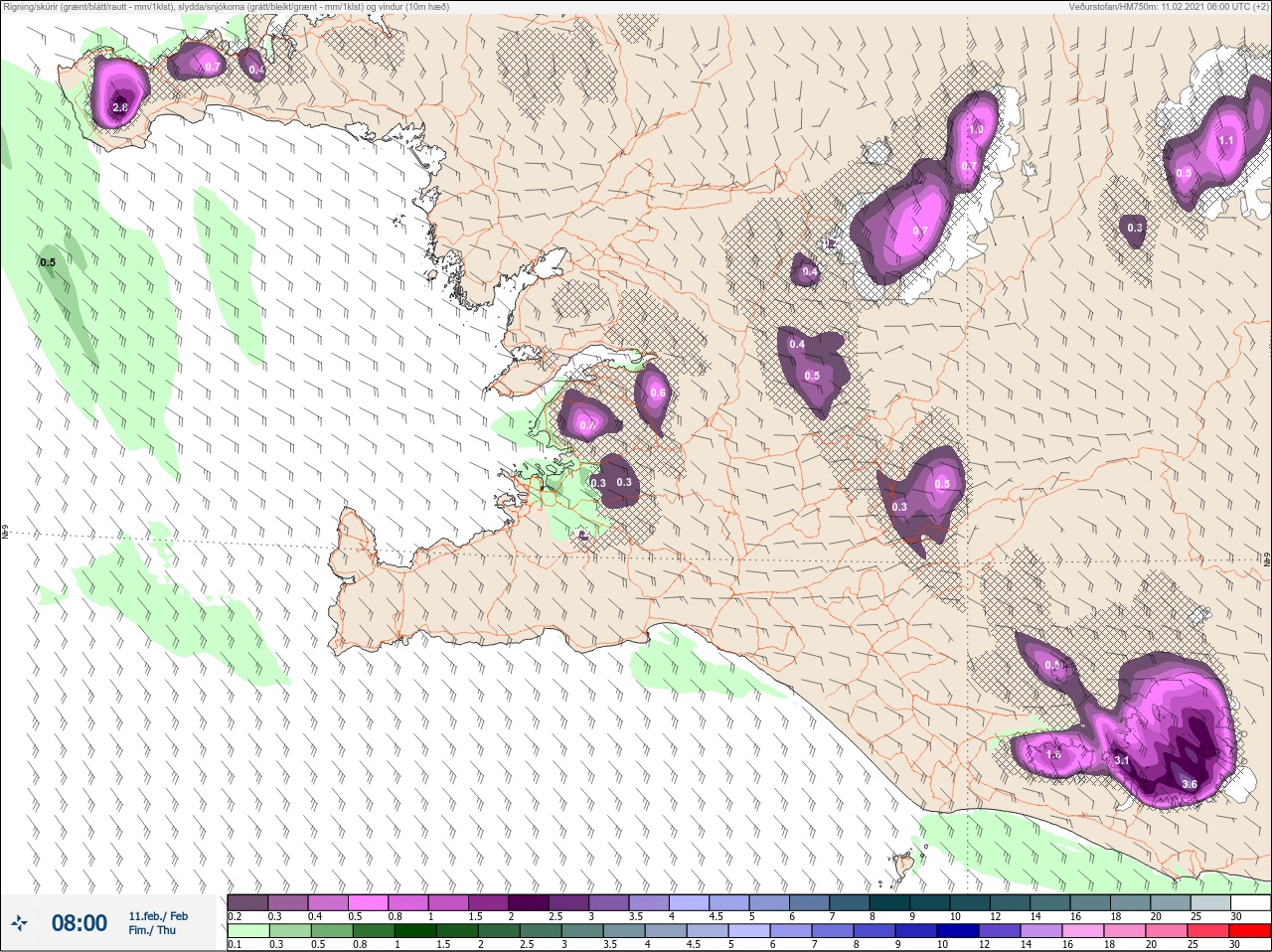Select the darkest purple 2 swatch in the top legend row
The height and width of the screenshot is (952, 1272).
(x=529, y=903)
